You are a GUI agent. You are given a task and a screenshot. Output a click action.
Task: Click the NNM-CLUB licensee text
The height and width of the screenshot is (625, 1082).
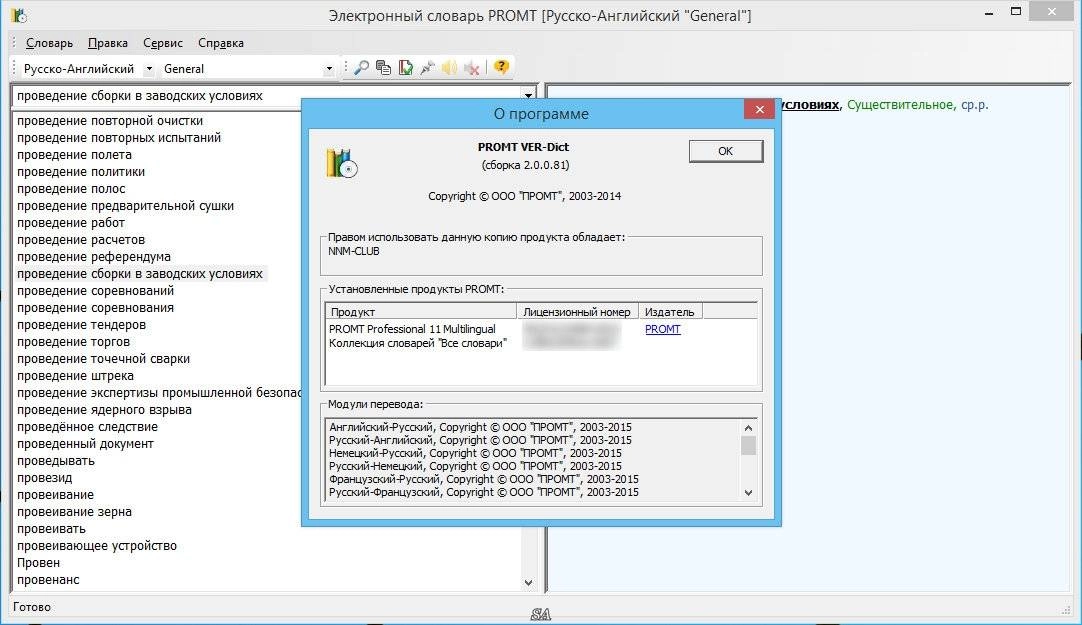pos(353,251)
